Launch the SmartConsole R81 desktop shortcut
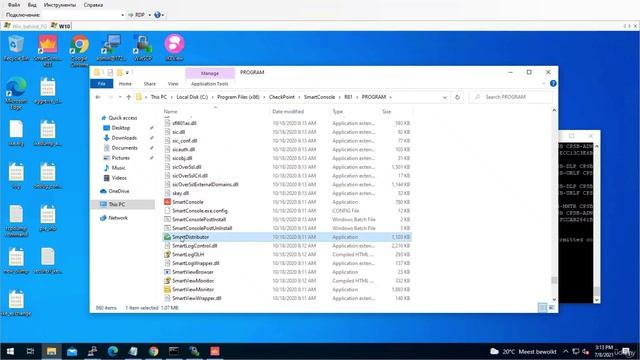 tap(48, 50)
